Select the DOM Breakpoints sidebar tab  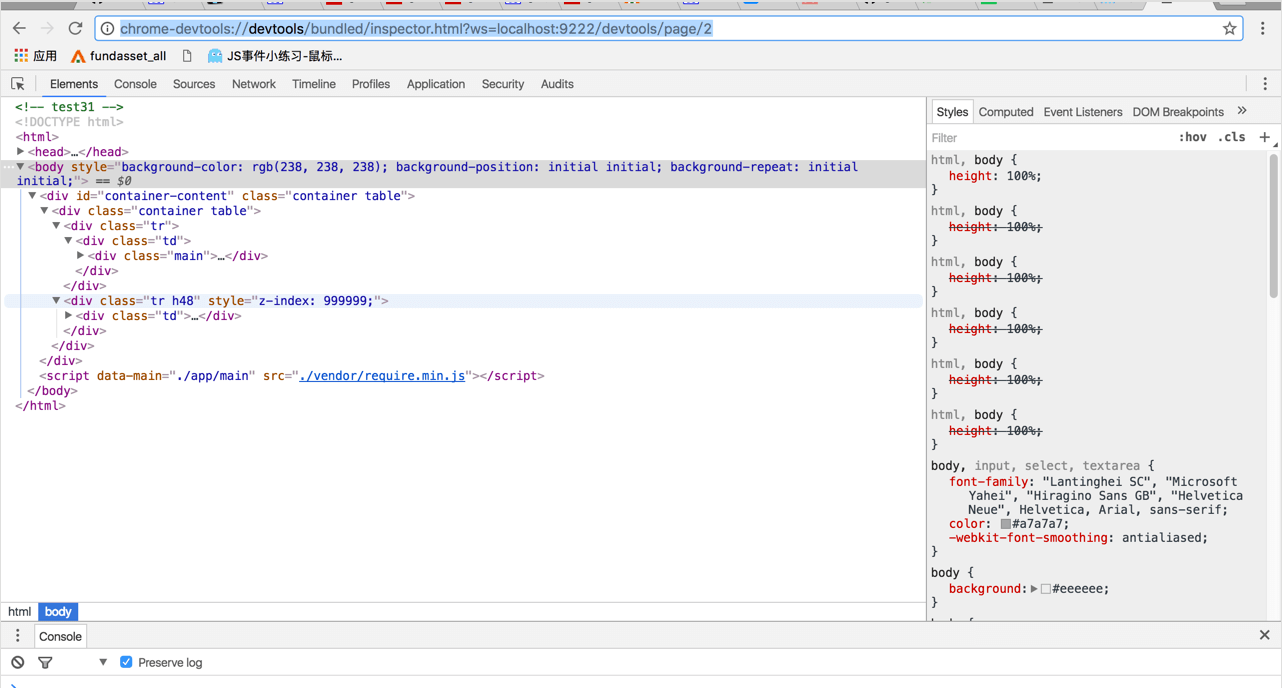point(1178,112)
